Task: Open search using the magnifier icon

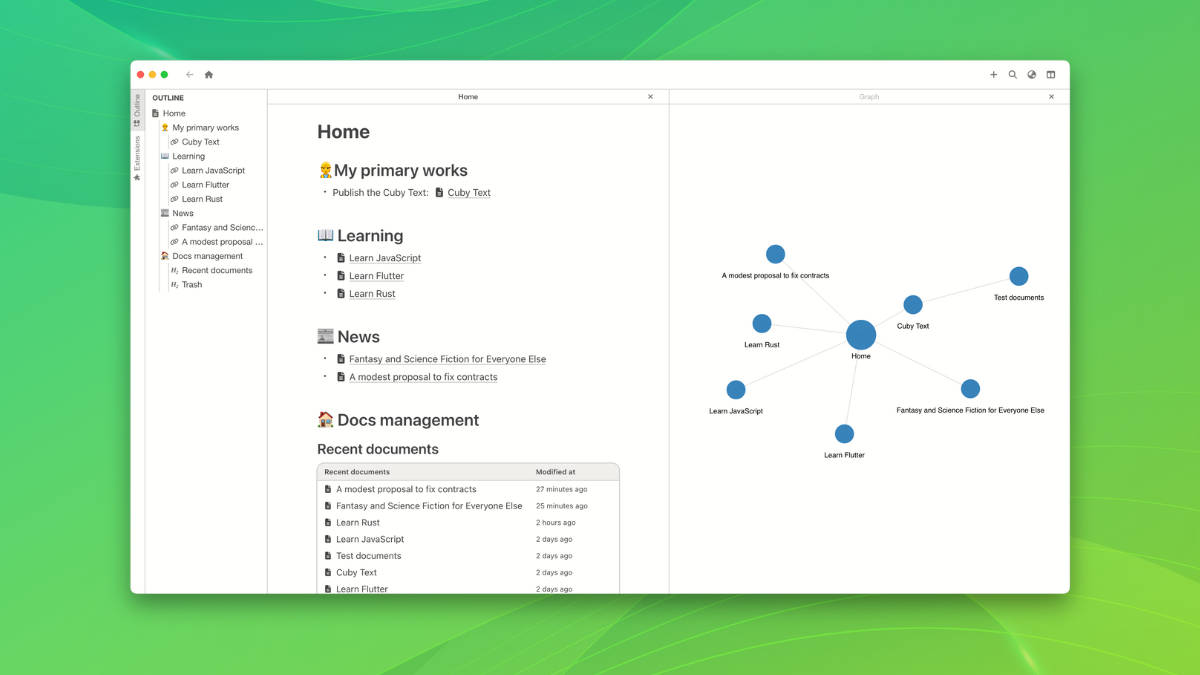Action: (1012, 74)
